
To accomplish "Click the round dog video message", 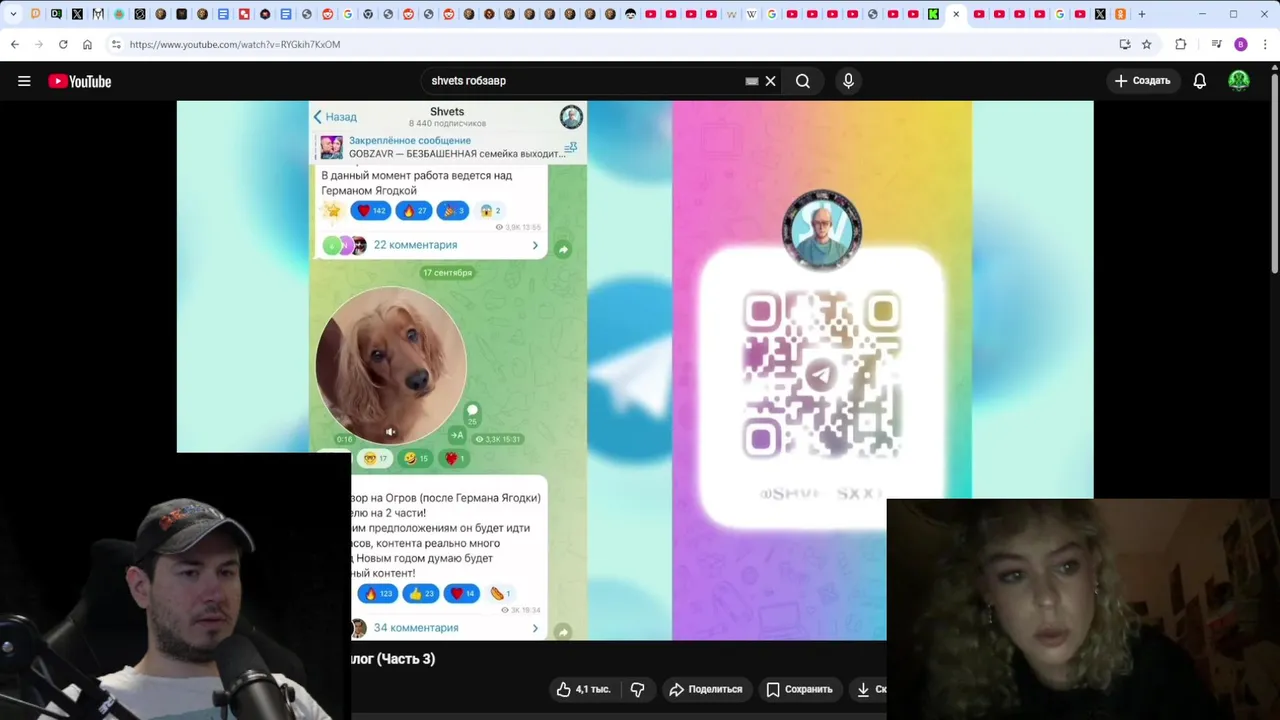I will tap(391, 365).
